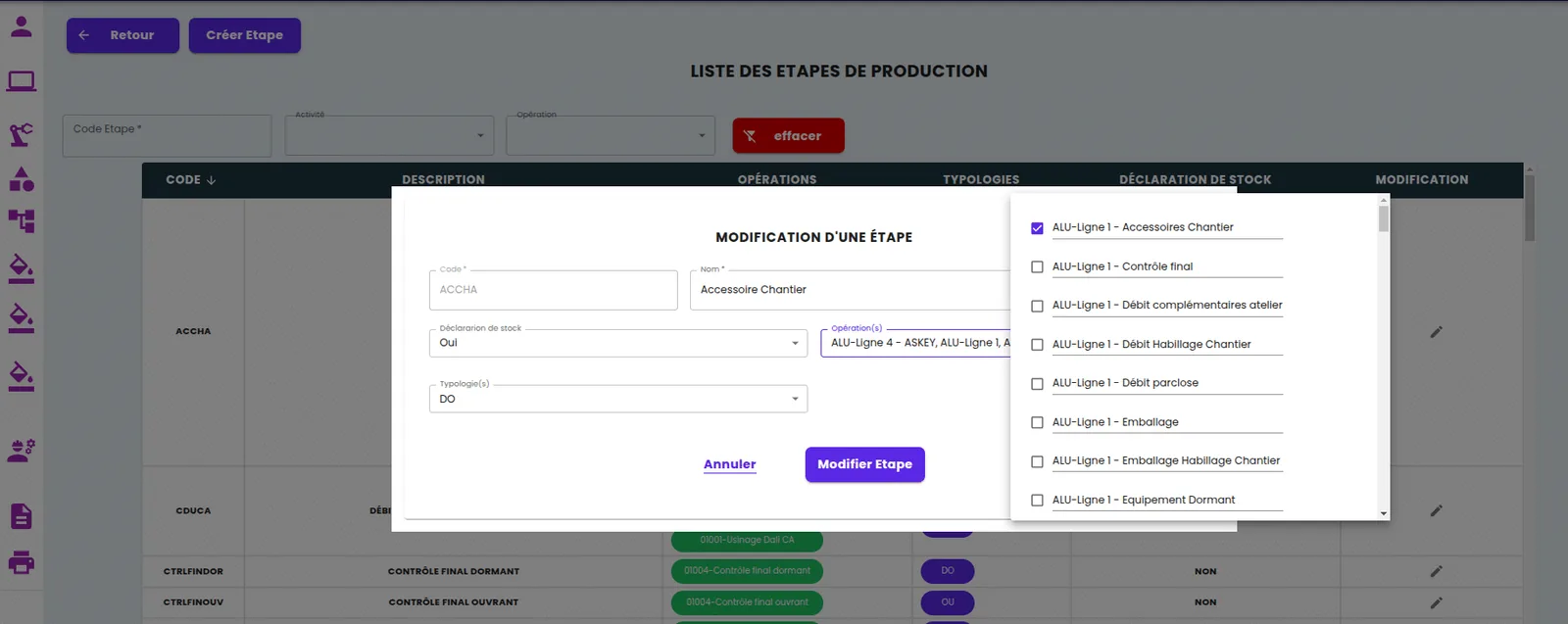This screenshot has width=1568, height=624.
Task: Click the sort arrow beside CODE header
Action: (x=211, y=180)
